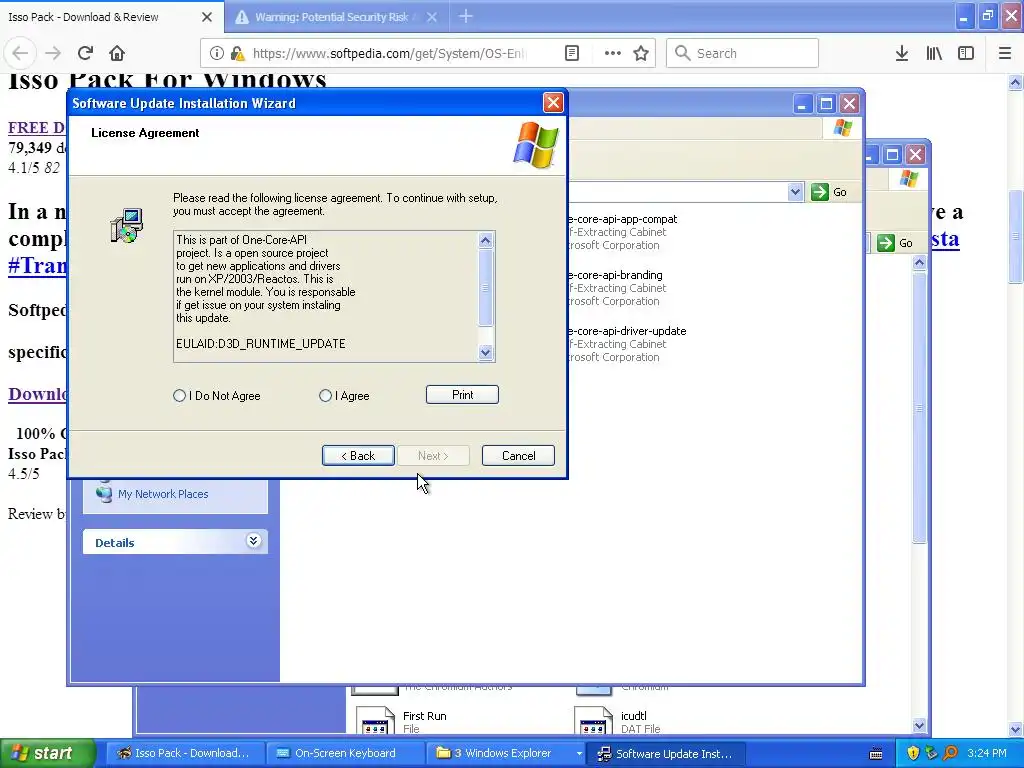Viewport: 1024px width, 768px height.
Task: Open page actions three-dots menu
Action: point(613,53)
